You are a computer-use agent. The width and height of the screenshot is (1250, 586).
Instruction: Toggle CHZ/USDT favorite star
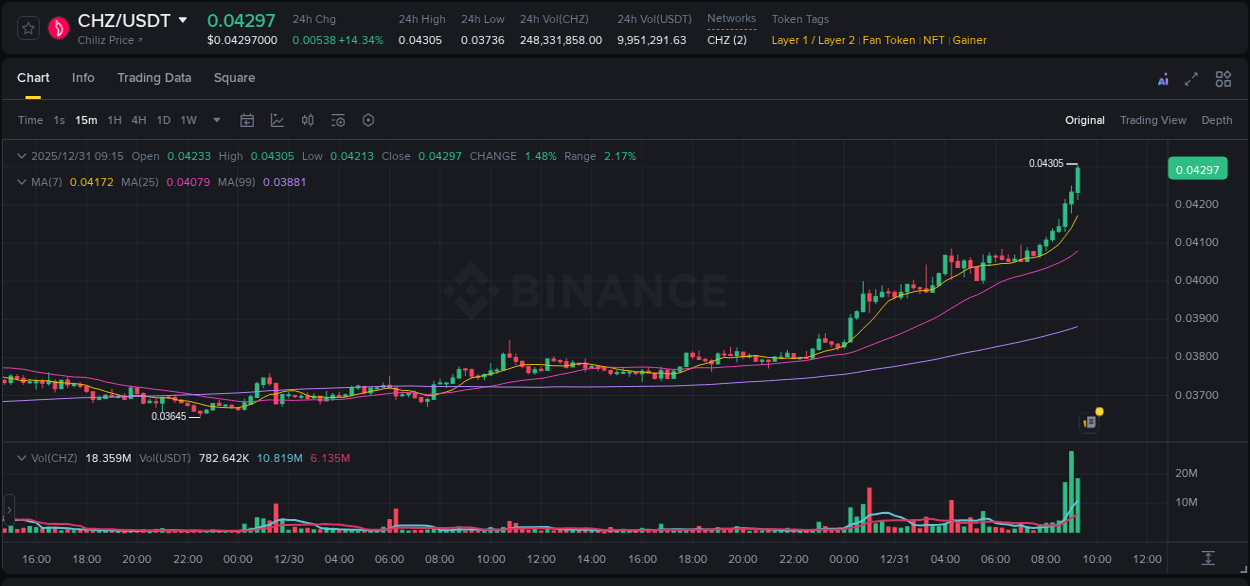point(27,28)
